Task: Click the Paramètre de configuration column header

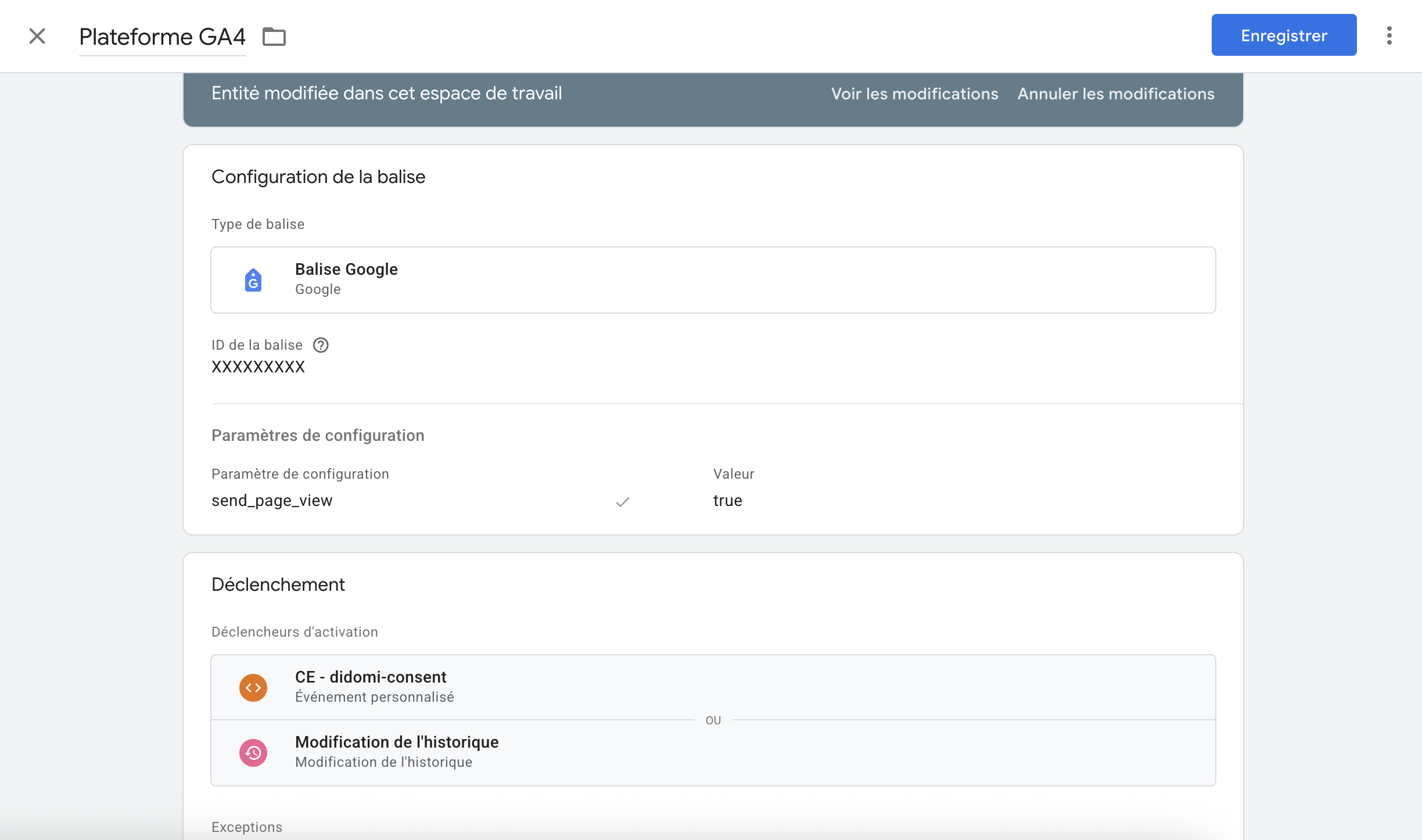Action: click(x=300, y=474)
